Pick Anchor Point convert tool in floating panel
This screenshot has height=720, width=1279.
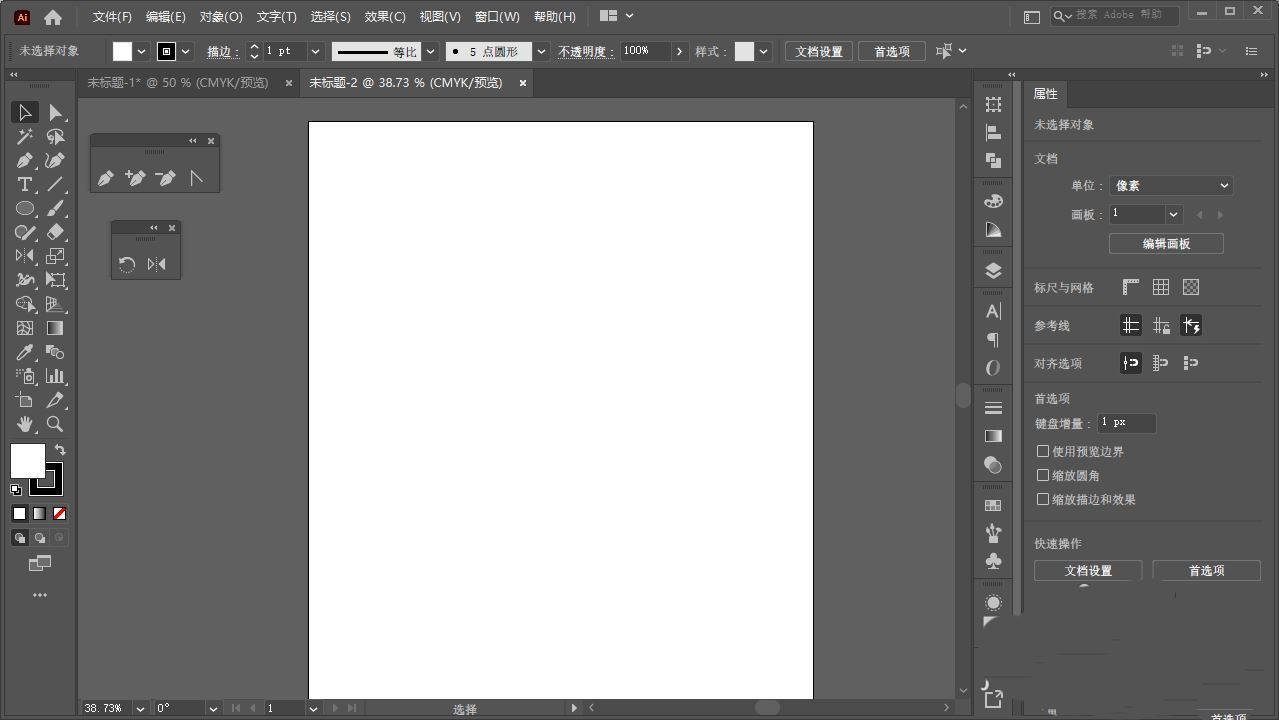pos(196,178)
